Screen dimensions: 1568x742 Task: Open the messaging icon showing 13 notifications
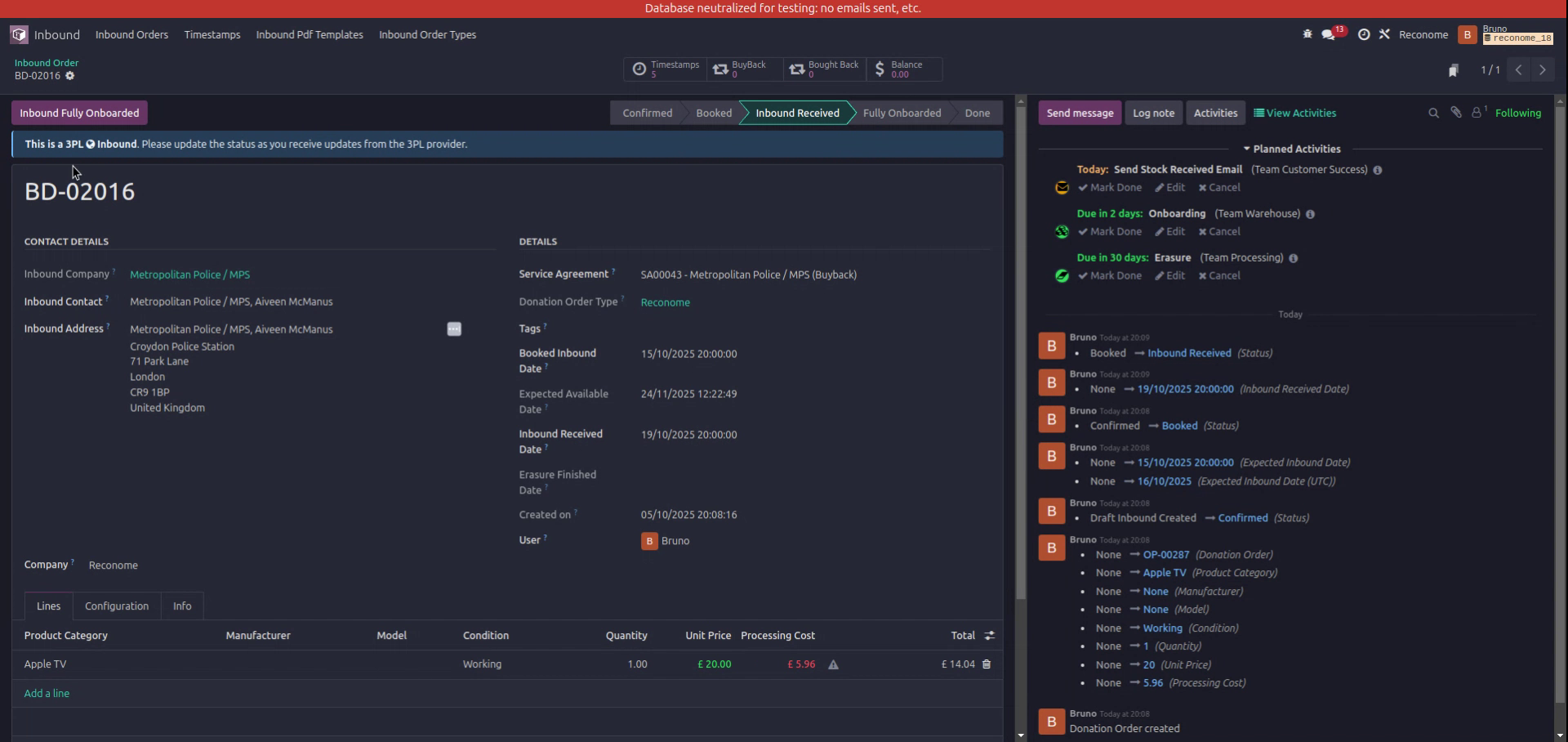tap(1329, 35)
